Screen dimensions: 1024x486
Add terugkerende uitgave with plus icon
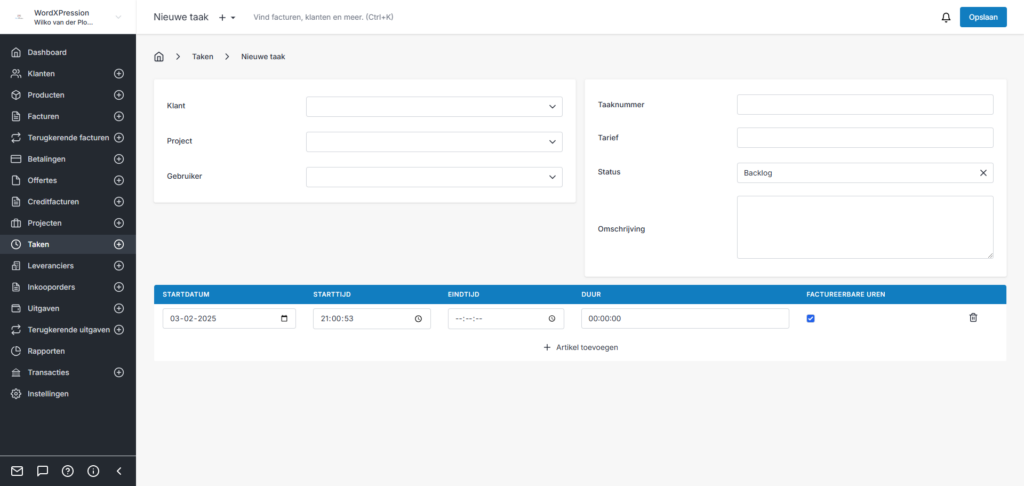click(119, 330)
